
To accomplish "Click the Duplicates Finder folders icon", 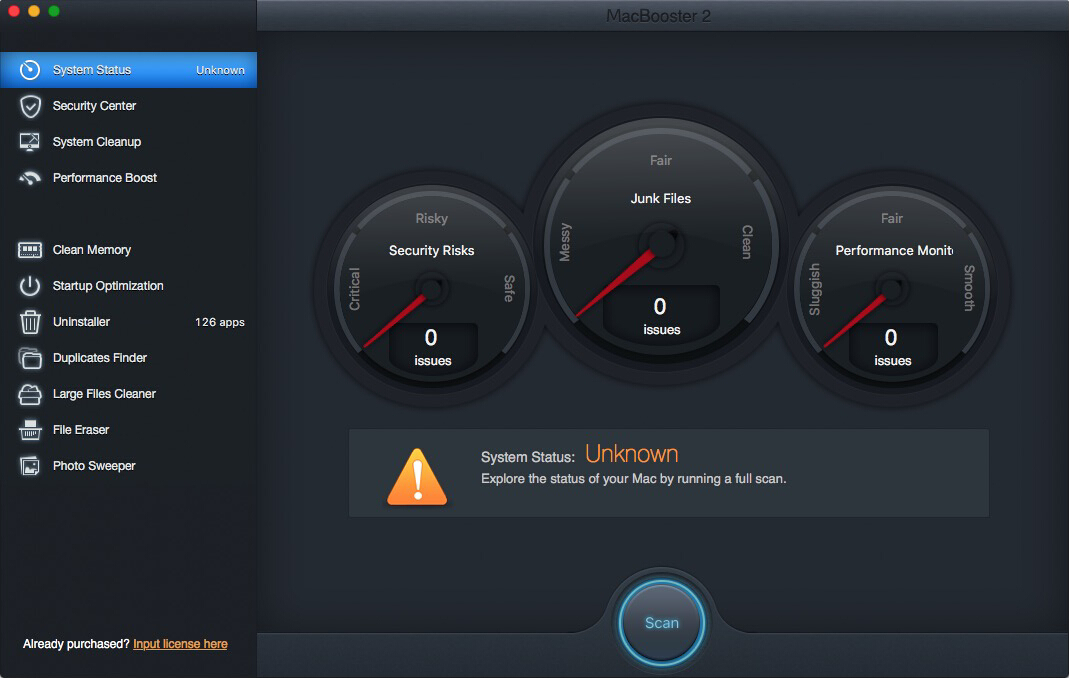I will click(30, 358).
